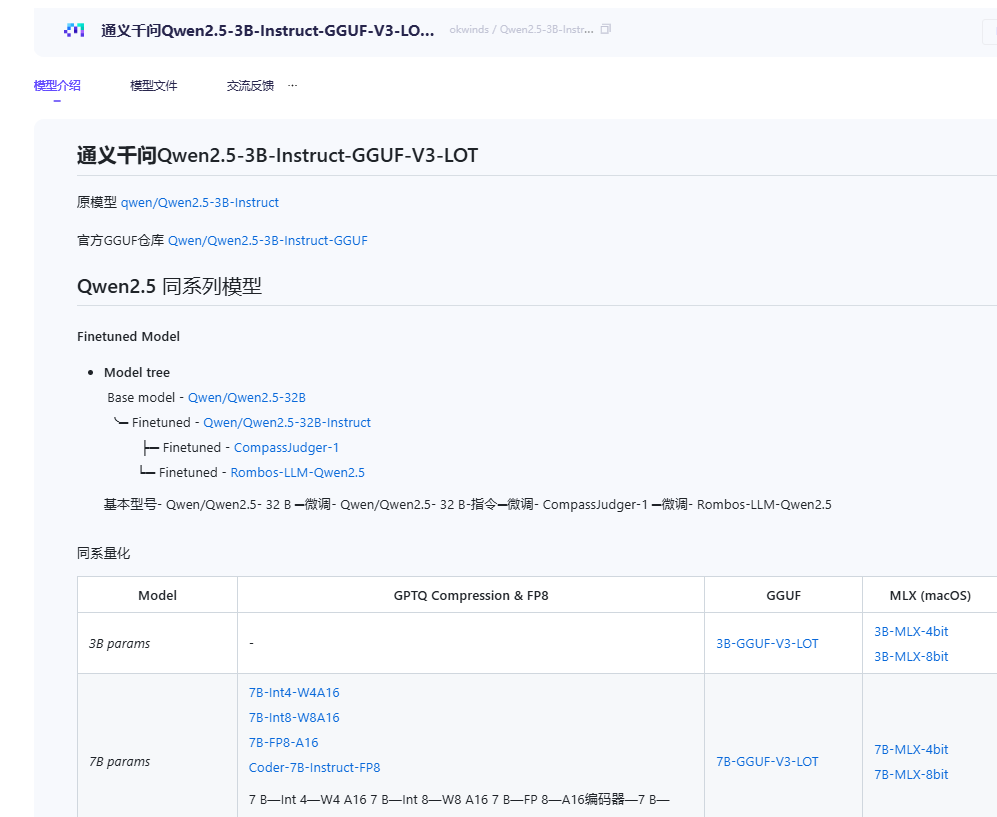Open the 3B-GGUF-V3-LOT link
997x817 pixels.
[767, 643]
